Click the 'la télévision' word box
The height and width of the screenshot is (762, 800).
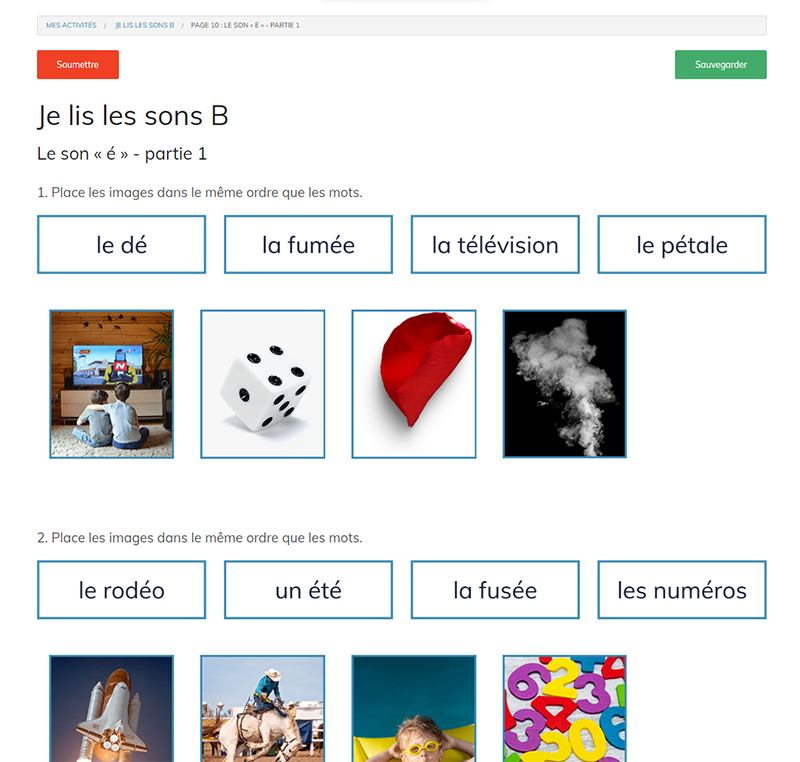click(495, 244)
